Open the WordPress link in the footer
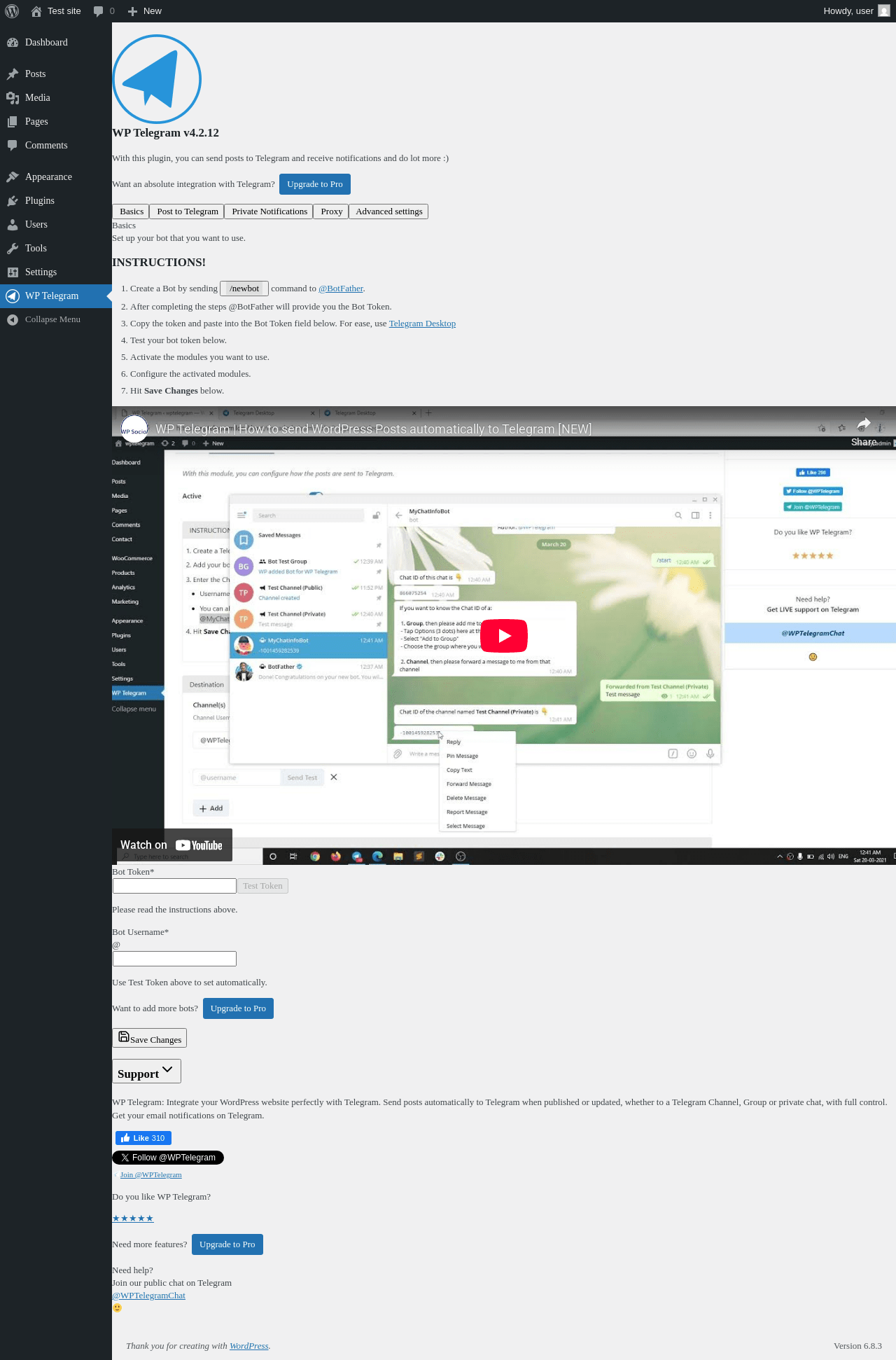 click(249, 1346)
